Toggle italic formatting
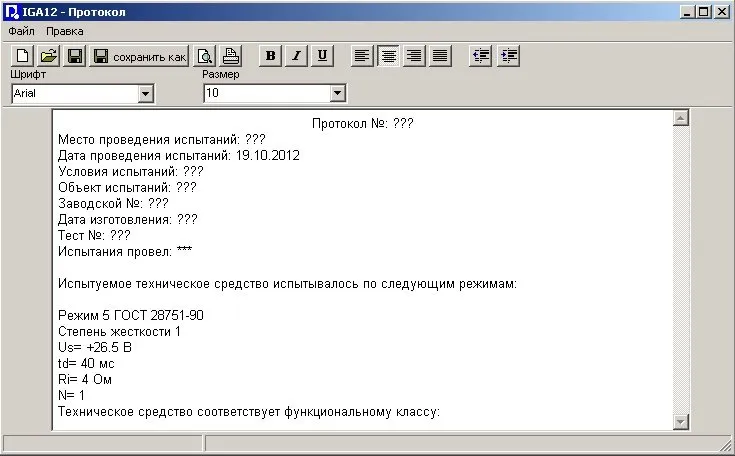This screenshot has height=456, width=735. pos(296,56)
